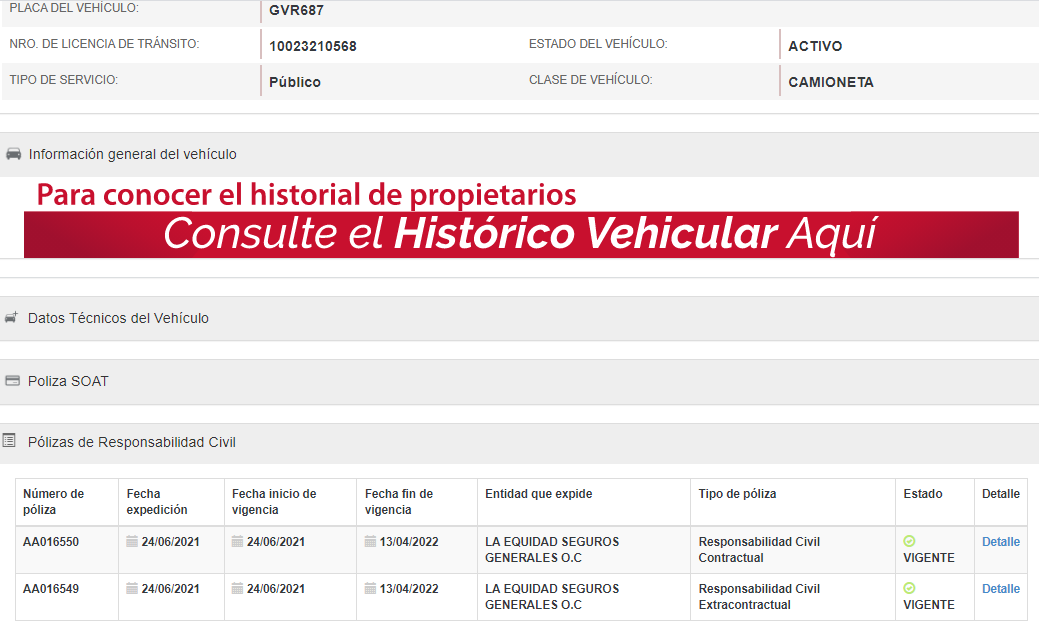
Task: Click the list icon beside Pólizas de Responsabilidad Civil
Action: coord(9,441)
